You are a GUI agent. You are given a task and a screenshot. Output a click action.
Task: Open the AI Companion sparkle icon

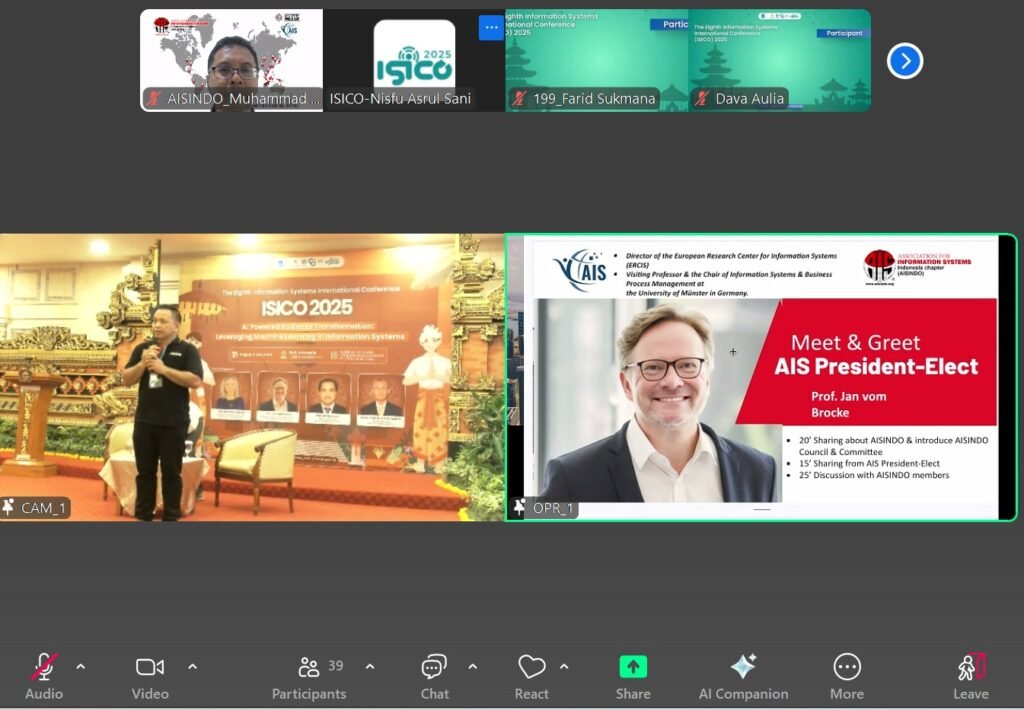point(743,667)
